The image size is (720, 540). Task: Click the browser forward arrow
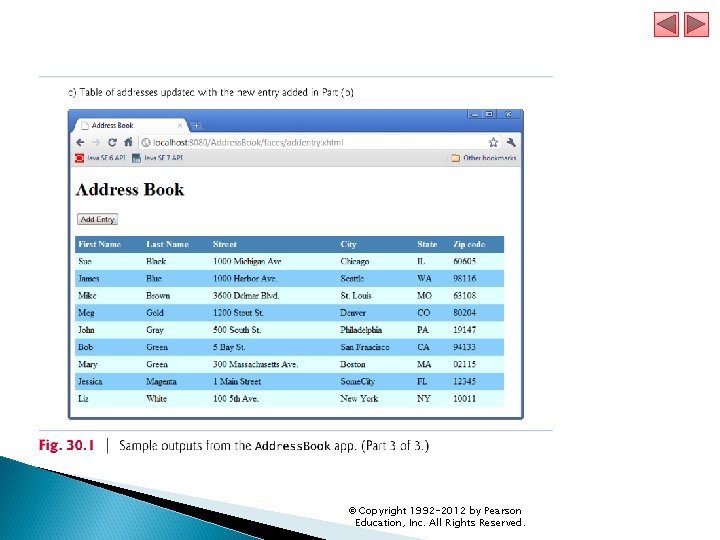coord(96,142)
